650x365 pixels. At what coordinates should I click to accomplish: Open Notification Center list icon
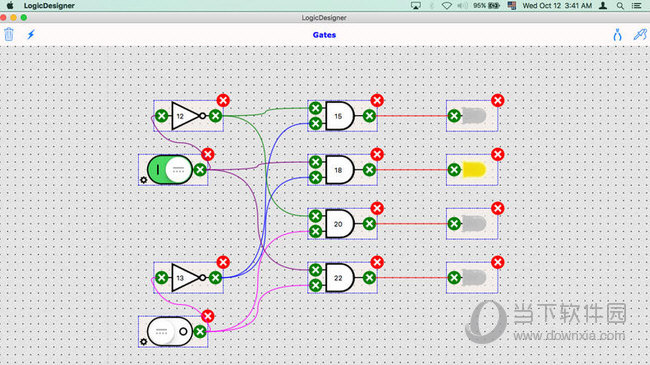coord(637,6)
